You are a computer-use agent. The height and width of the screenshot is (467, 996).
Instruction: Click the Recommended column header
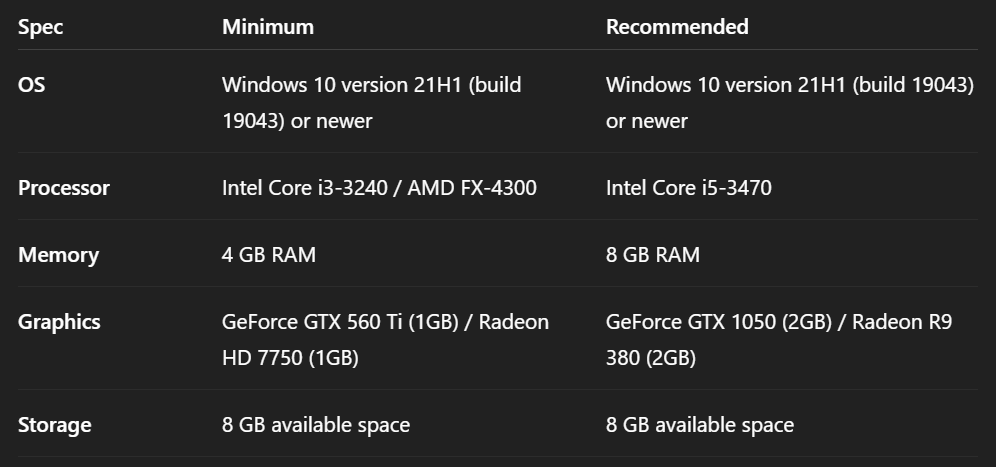[x=676, y=27]
